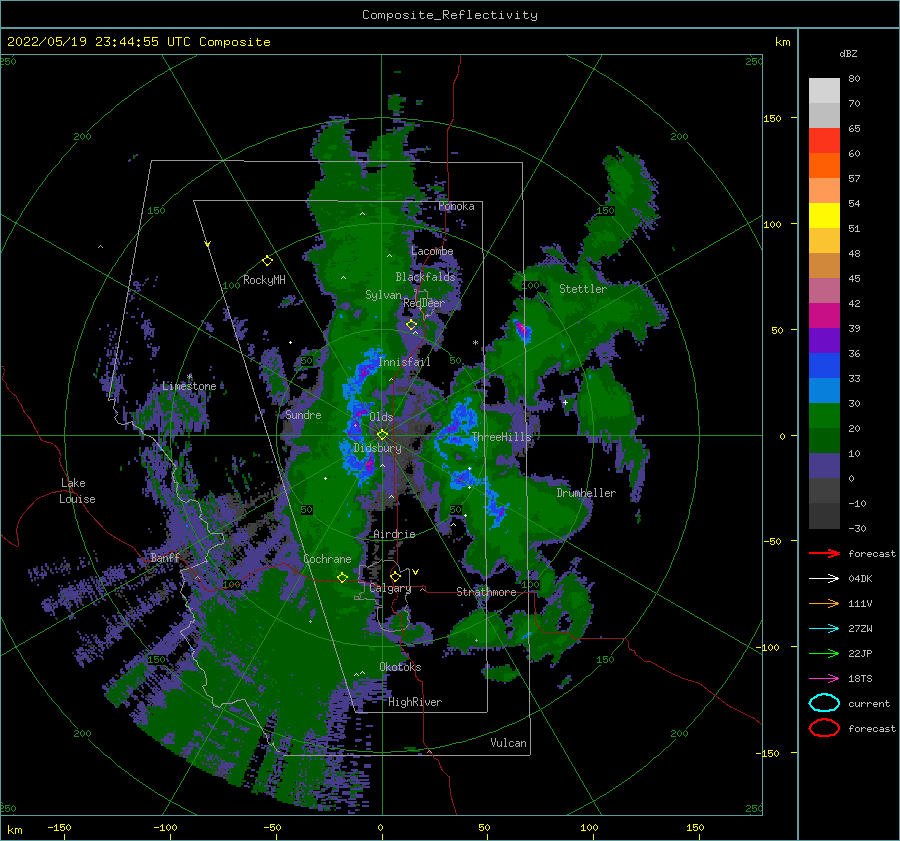
Task: Click the timestamp 2022/05/19 23:44:55 UTC Composite
Action: (x=138, y=42)
